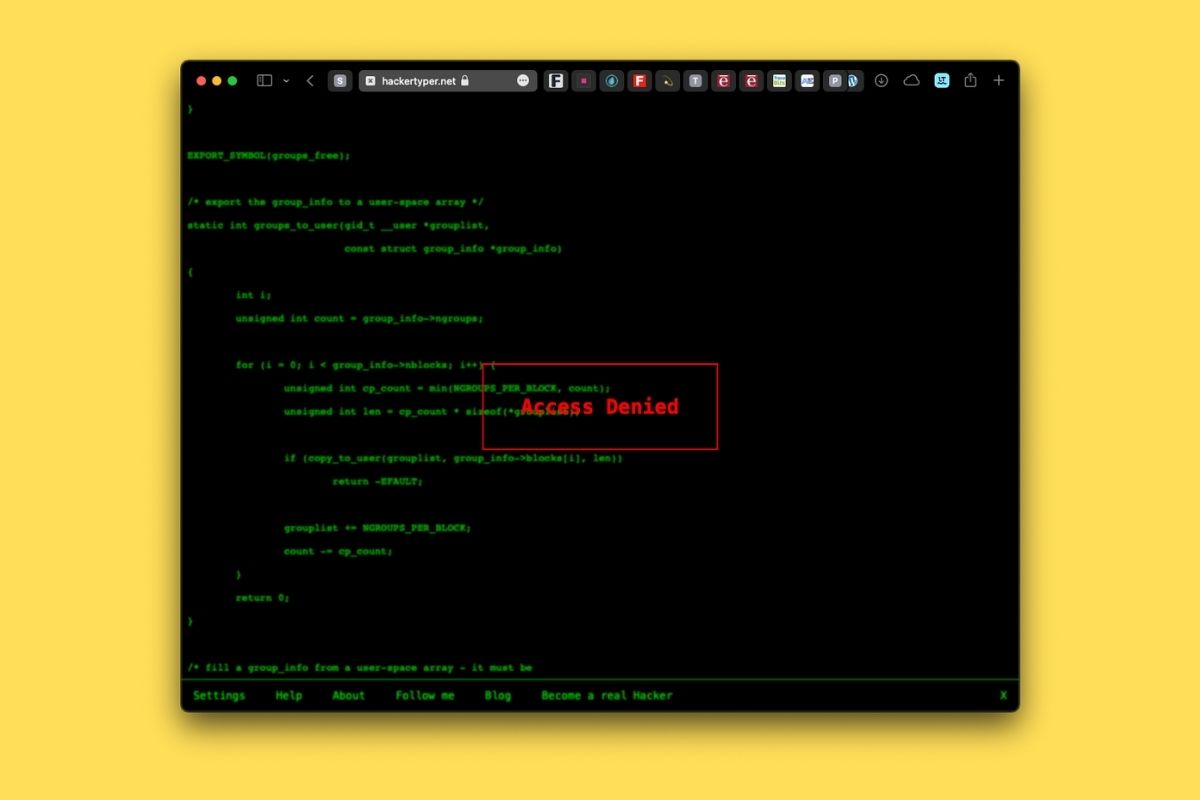Open the page options ellipsis in address bar
This screenshot has height=800, width=1200.
(x=523, y=81)
